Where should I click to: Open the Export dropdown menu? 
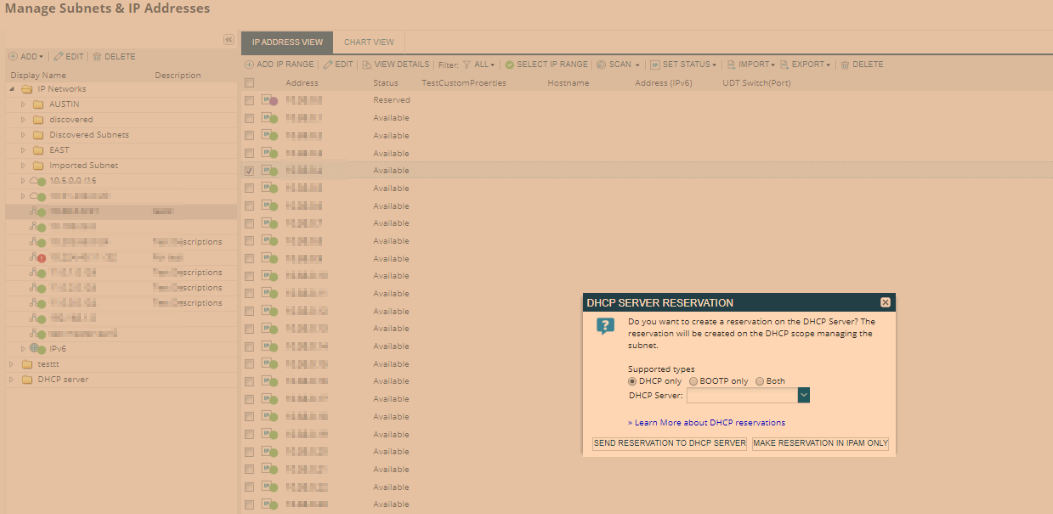805,65
